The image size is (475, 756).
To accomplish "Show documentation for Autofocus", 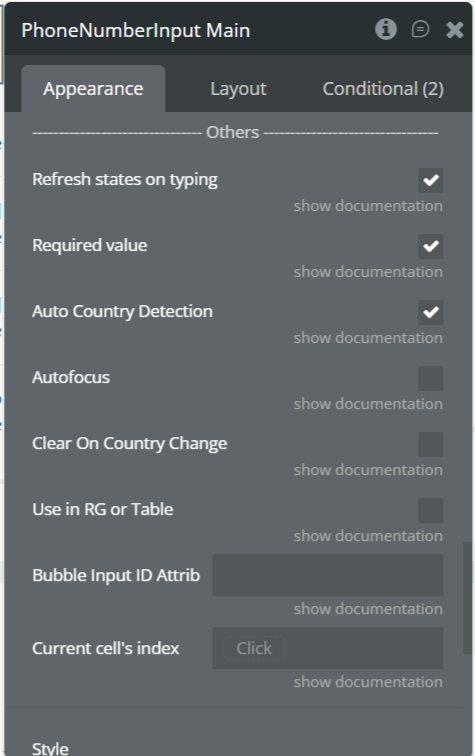I will (368, 404).
